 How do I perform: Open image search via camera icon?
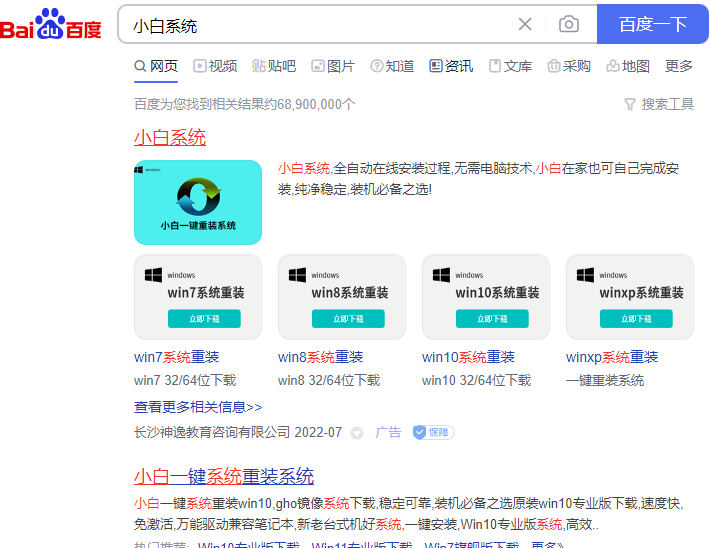point(568,25)
